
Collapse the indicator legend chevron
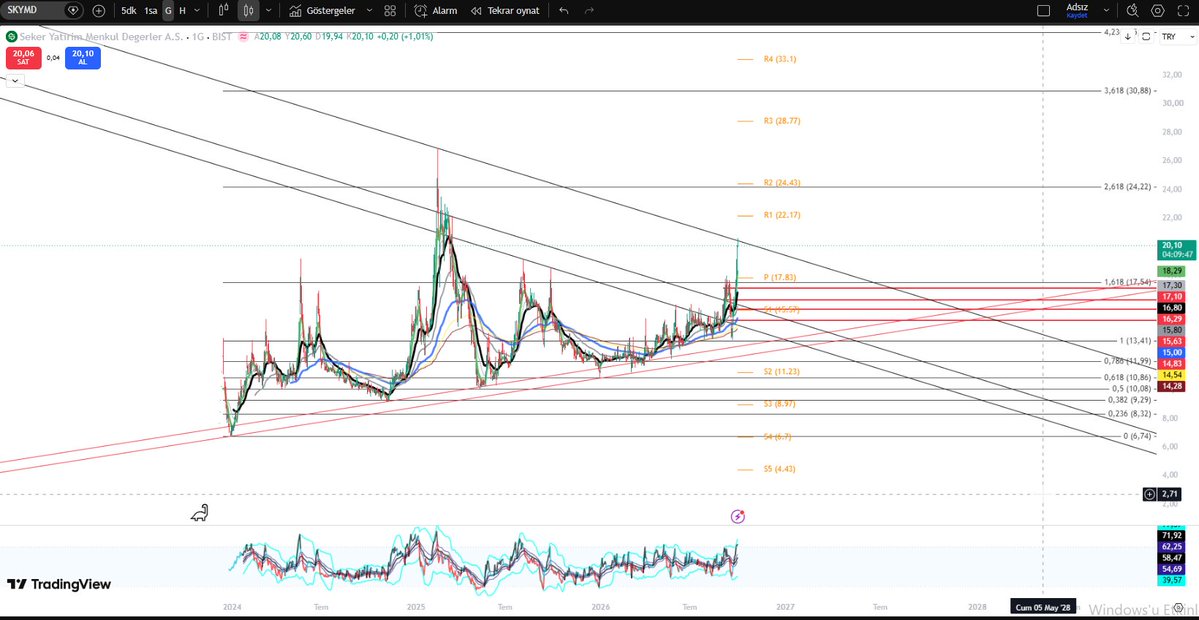click(16, 80)
